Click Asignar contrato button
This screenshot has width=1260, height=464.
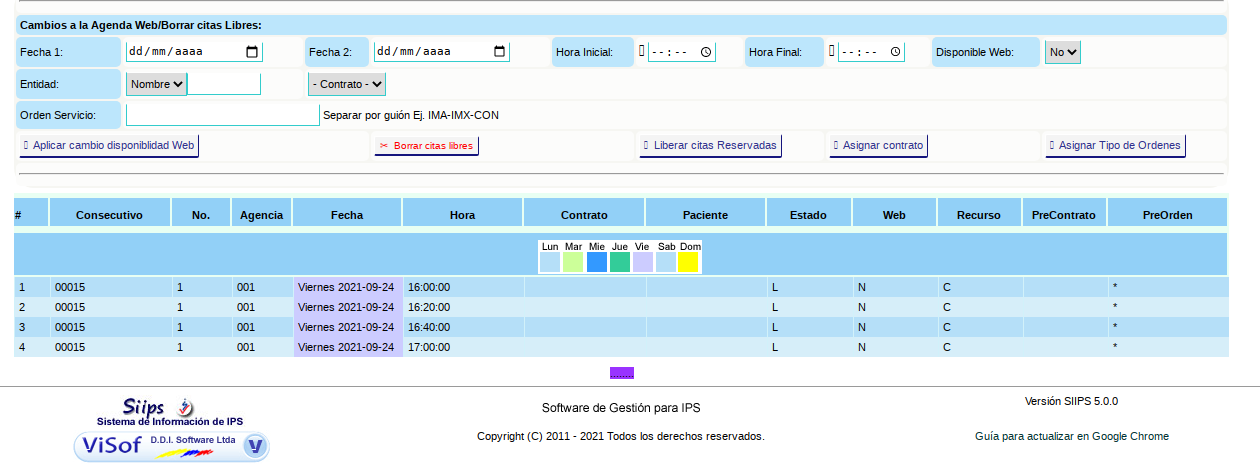(877, 145)
